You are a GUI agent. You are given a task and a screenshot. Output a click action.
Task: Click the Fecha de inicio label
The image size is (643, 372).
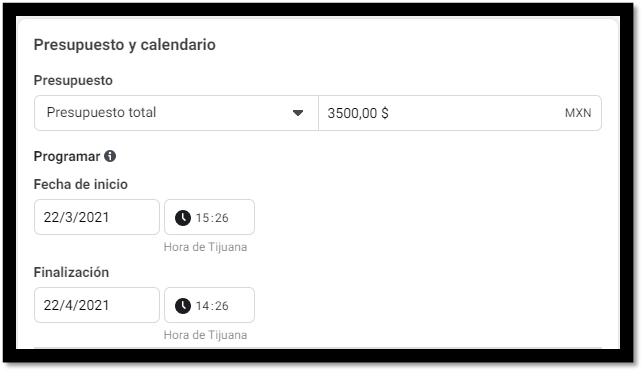coord(81,185)
